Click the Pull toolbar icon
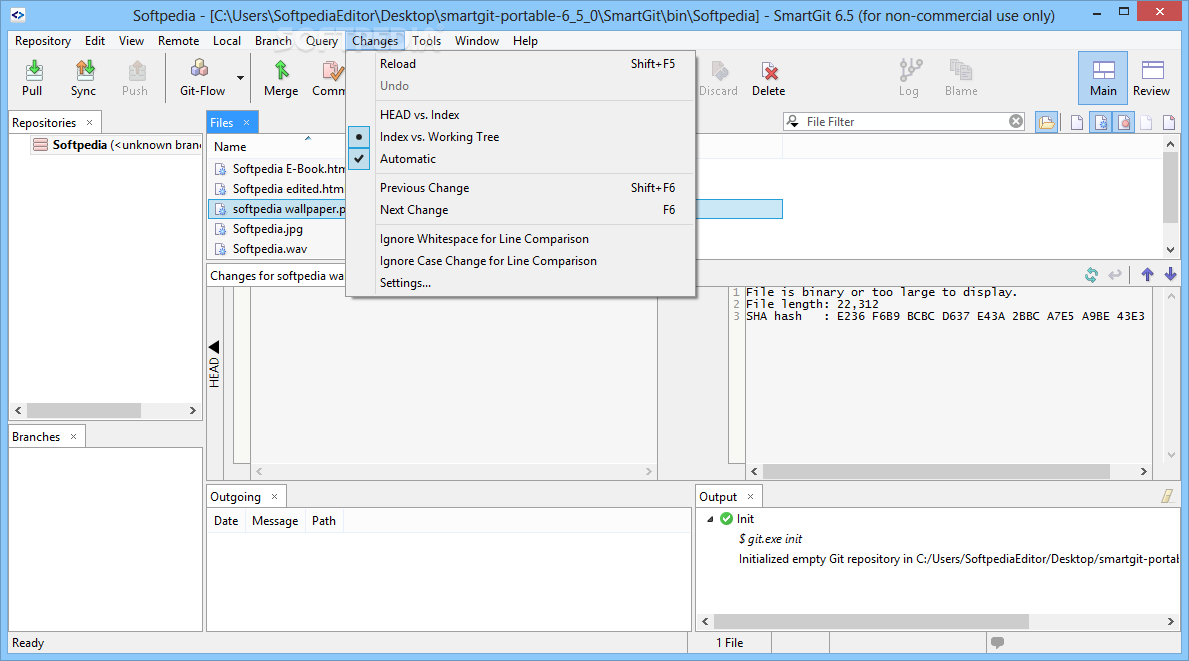Image resolution: width=1189 pixels, height=661 pixels. (33, 71)
